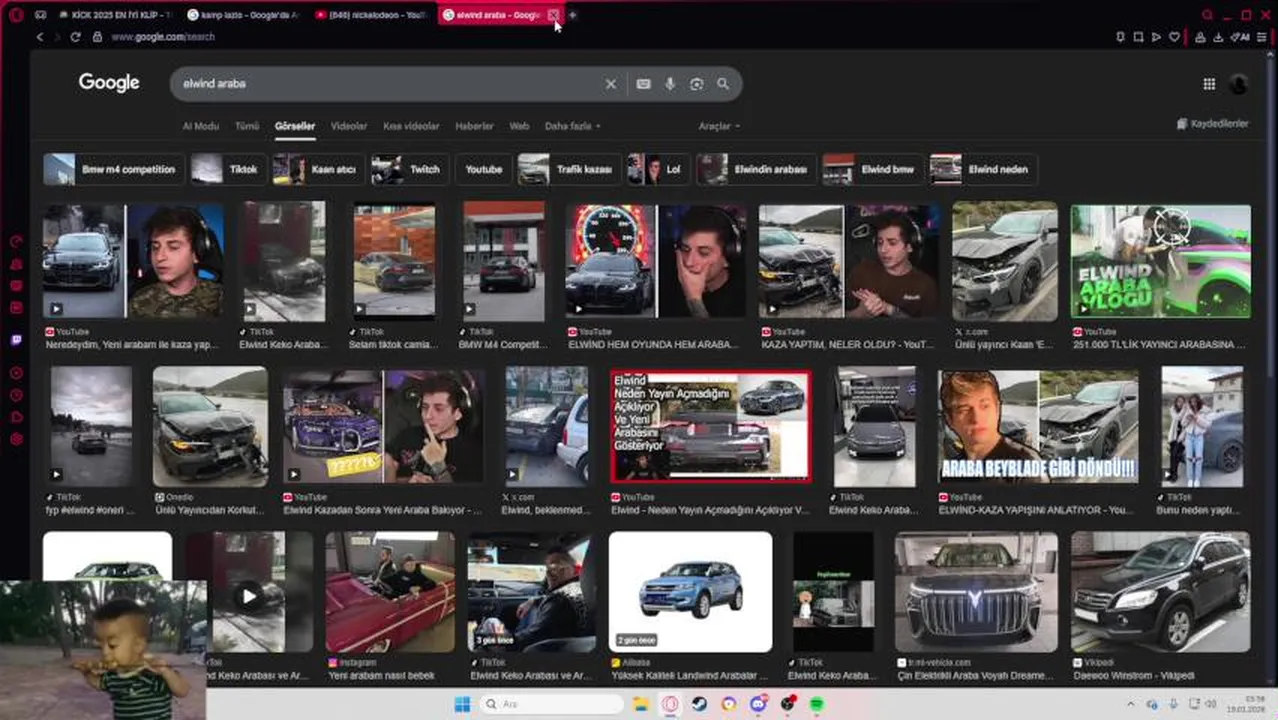Open Çin Elektrikli Araba Voyah image result

[x=976, y=592]
